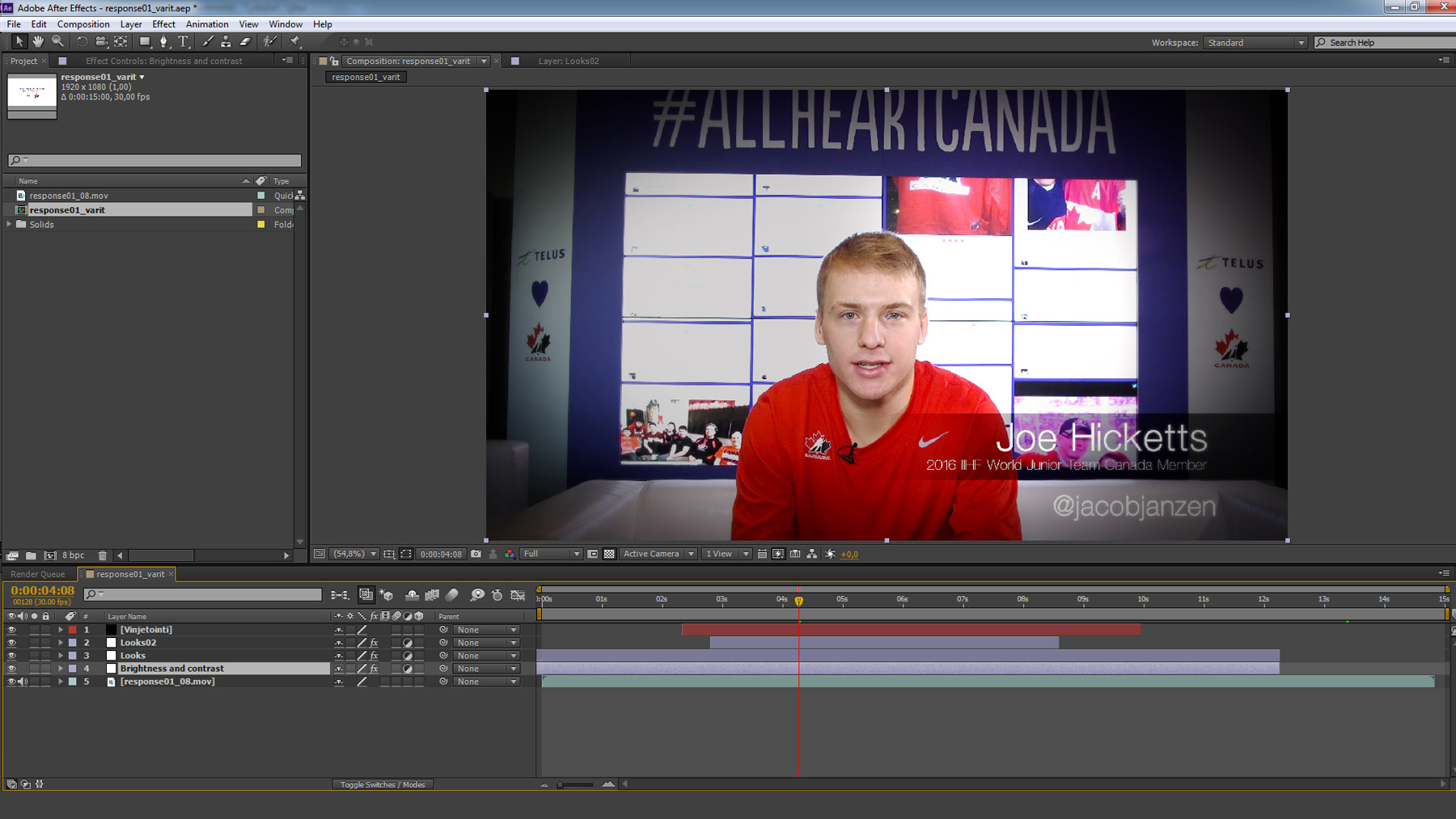This screenshot has width=1456, height=819.
Task: Select the Pan Behind anchor point tool
Action: click(121, 41)
